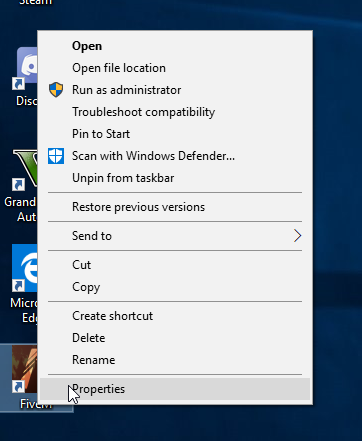Screen dimensions: 362x441
Task: Select Unpin from taskbar
Action: pyautogui.click(x=175, y=178)
